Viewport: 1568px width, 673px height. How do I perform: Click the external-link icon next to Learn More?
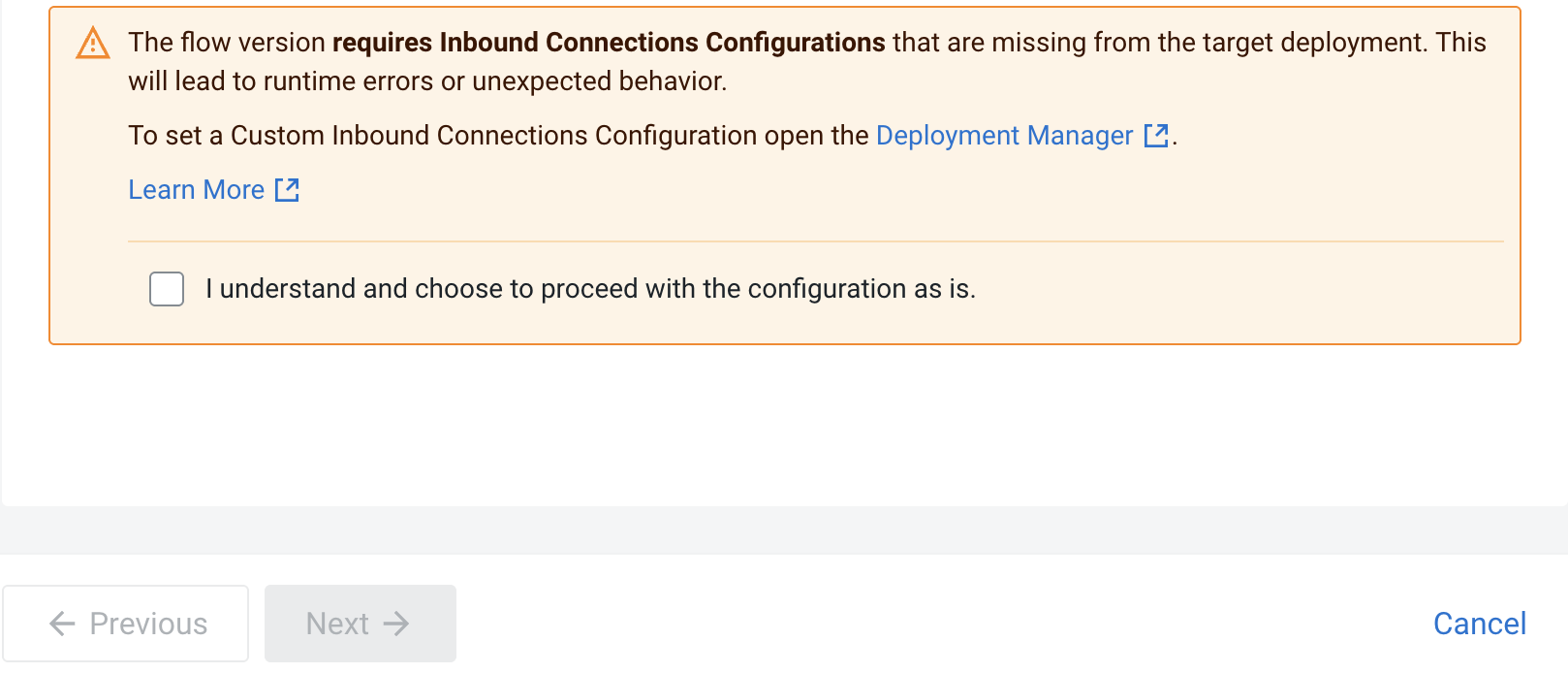tap(287, 190)
